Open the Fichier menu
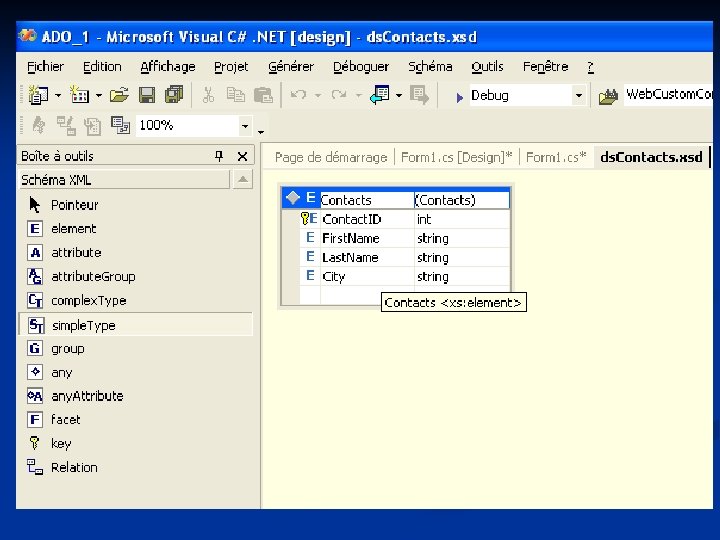The width and height of the screenshot is (720, 540). point(45,67)
